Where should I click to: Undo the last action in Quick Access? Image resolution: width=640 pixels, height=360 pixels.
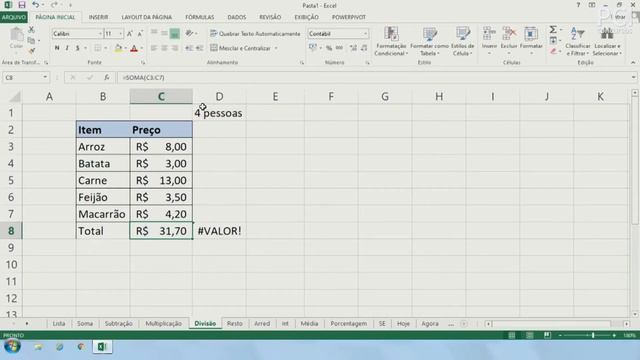coord(36,5)
